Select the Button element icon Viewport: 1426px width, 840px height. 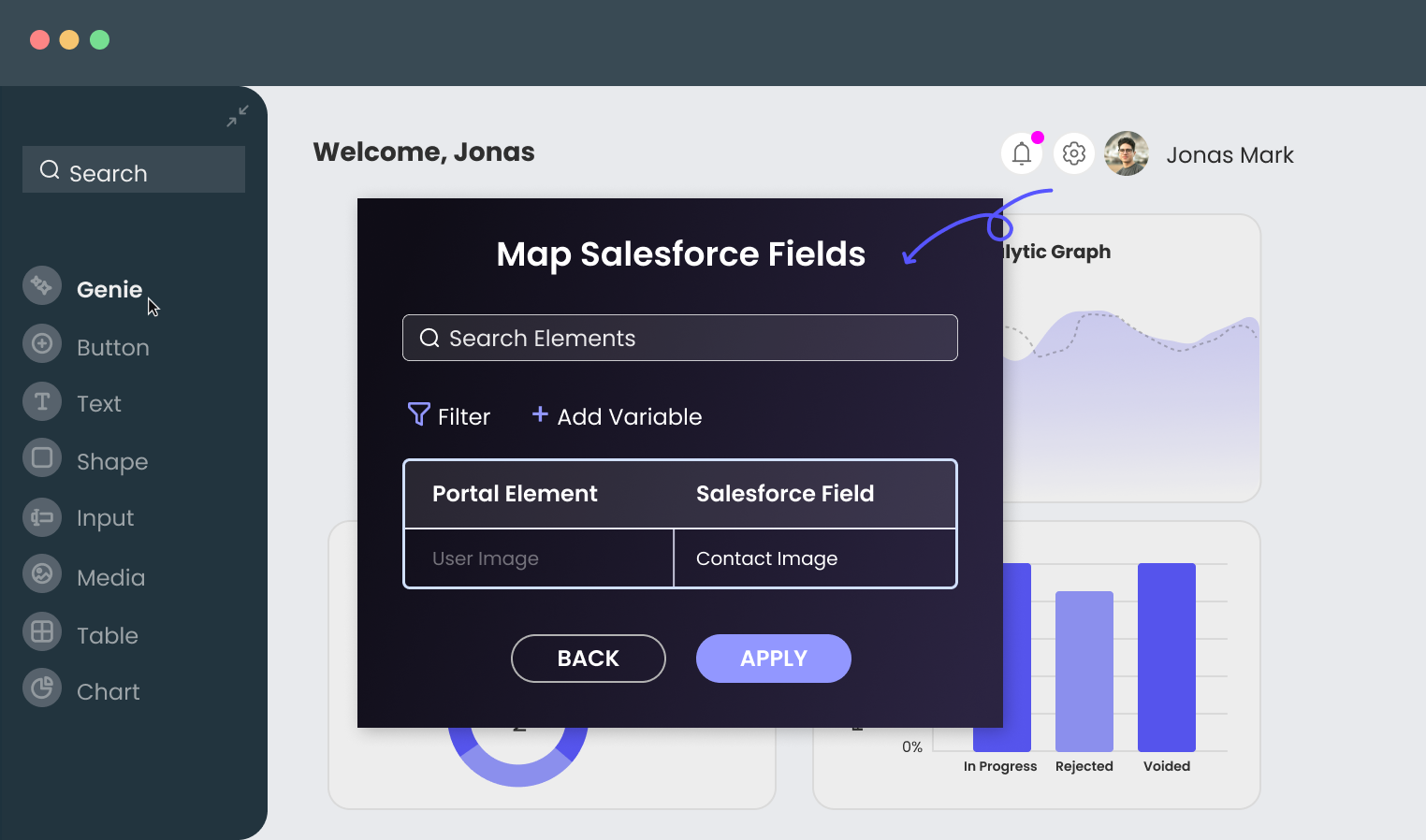pyautogui.click(x=42, y=344)
